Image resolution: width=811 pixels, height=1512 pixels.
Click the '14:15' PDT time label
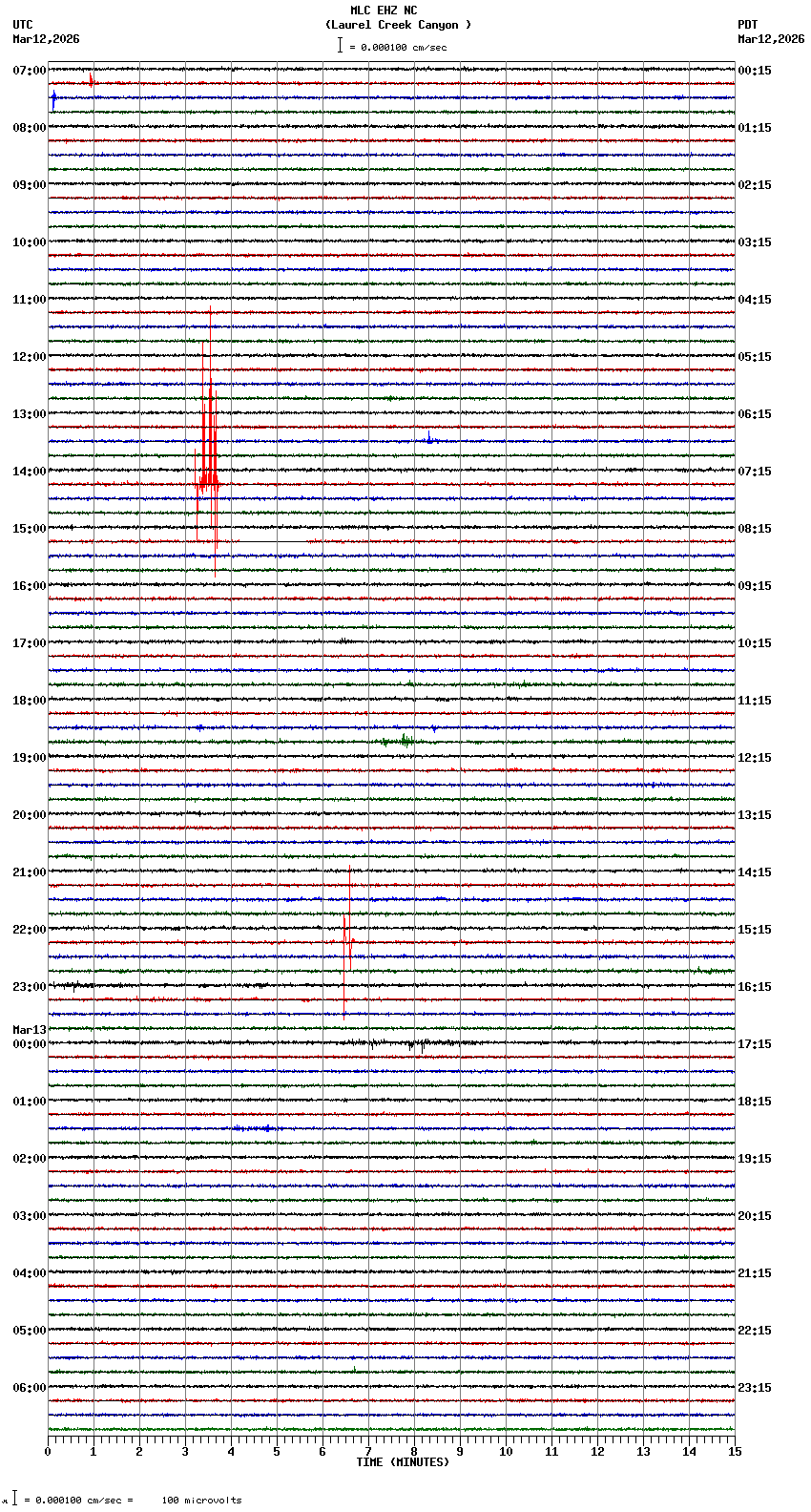[755, 872]
